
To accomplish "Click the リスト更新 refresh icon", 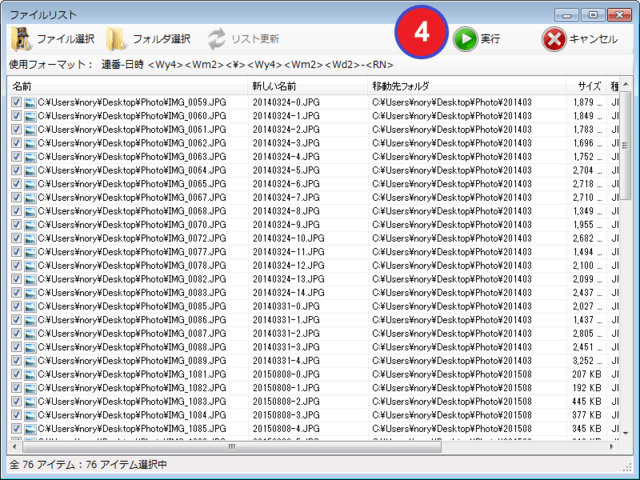I will [x=217, y=39].
